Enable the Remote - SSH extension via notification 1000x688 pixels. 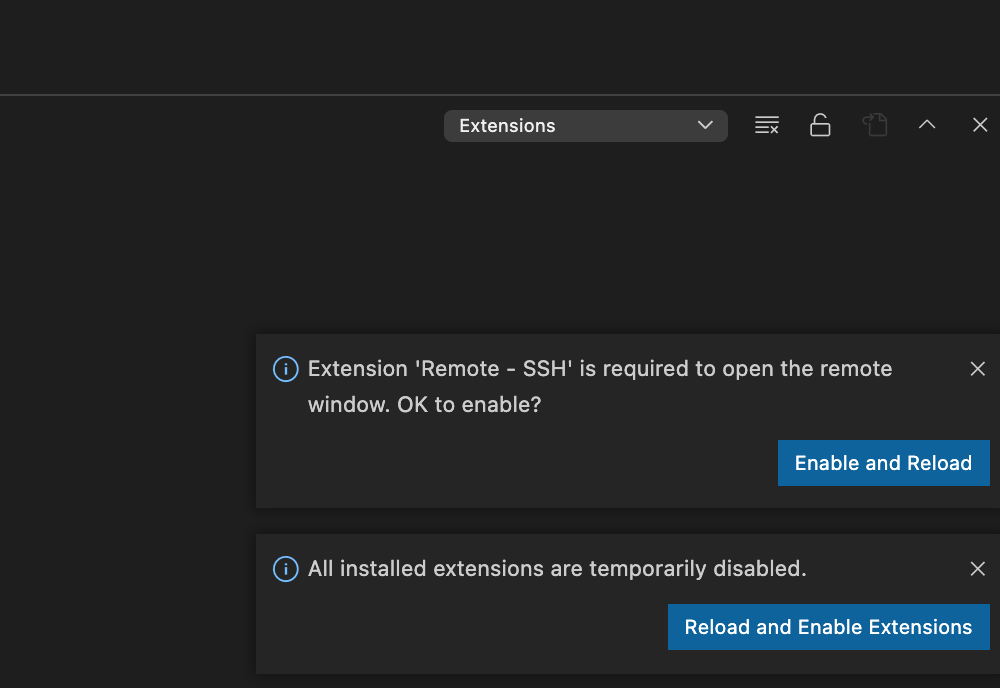883,463
